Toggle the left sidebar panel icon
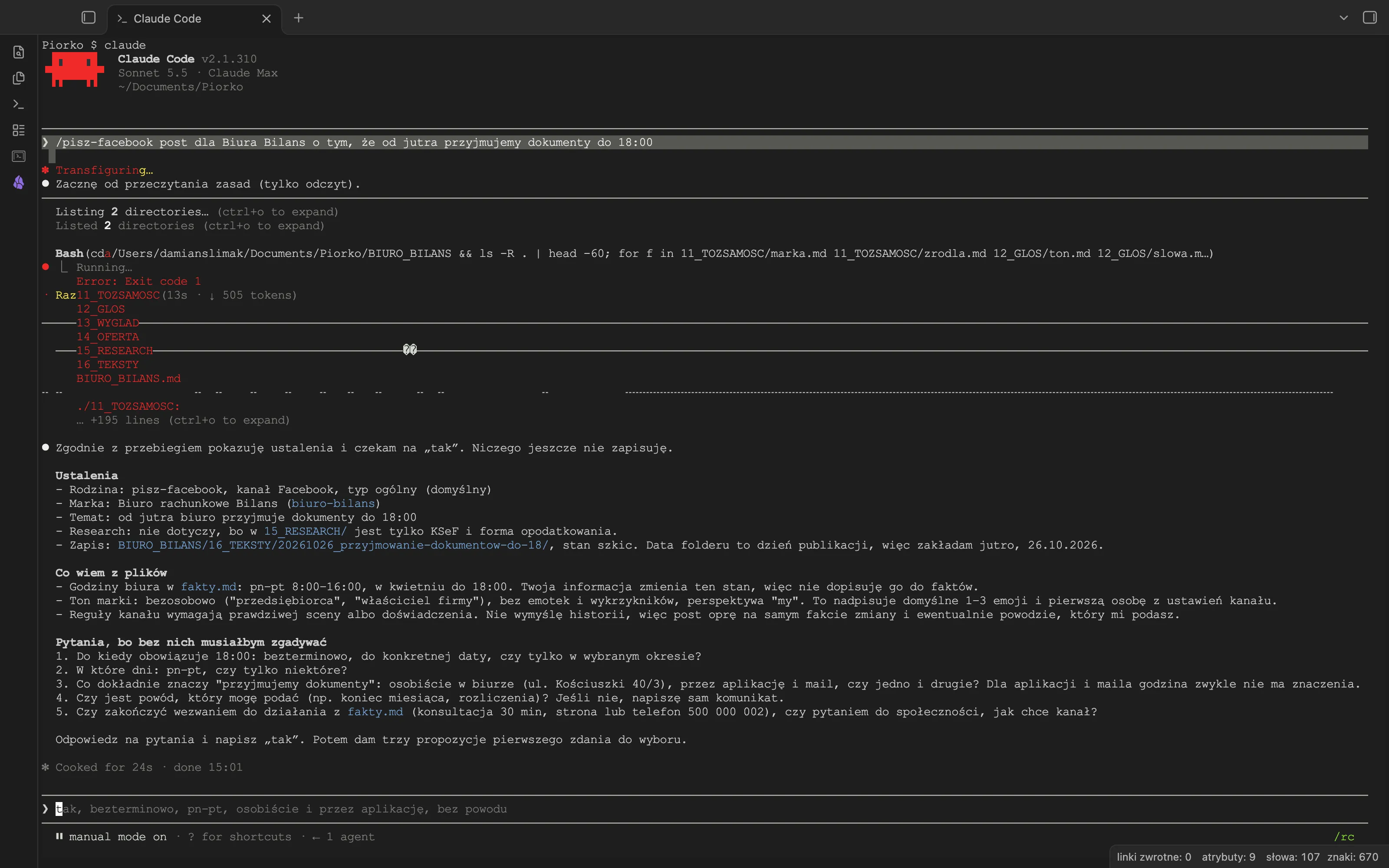This screenshot has width=1389, height=868. (x=89, y=18)
